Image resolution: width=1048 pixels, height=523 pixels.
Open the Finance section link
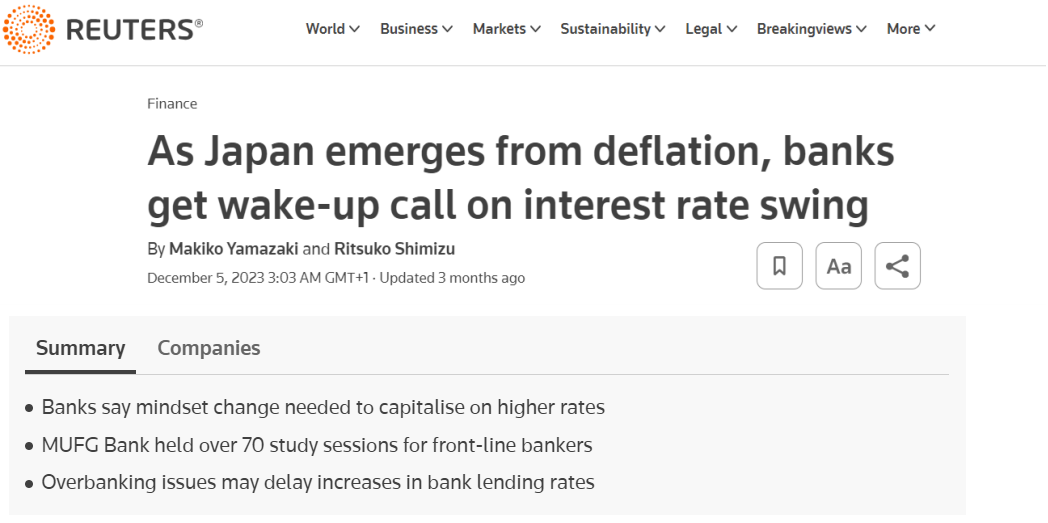click(172, 104)
